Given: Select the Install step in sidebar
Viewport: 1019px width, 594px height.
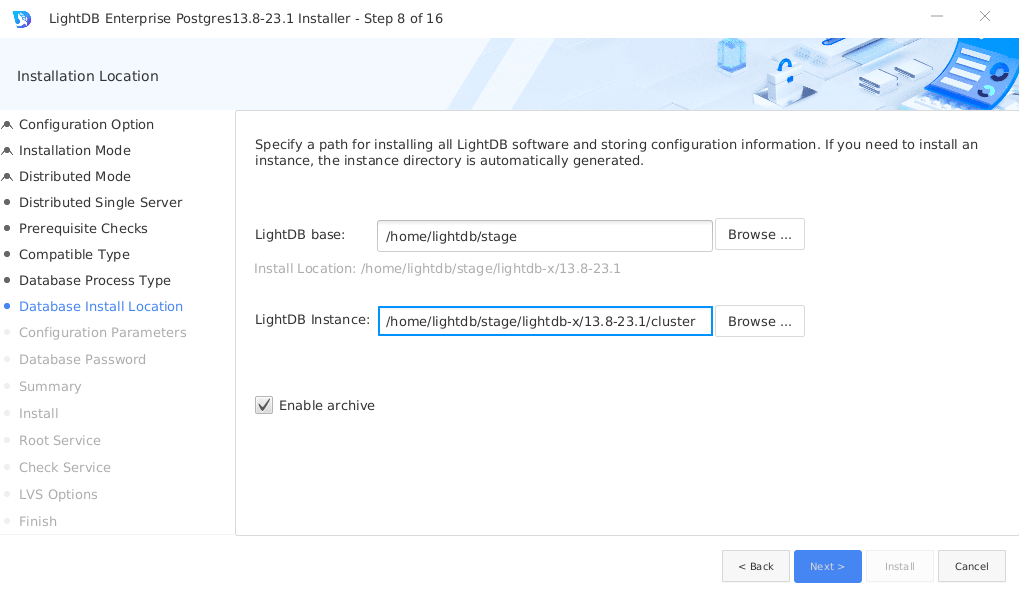Looking at the screenshot, I should click(x=38, y=413).
